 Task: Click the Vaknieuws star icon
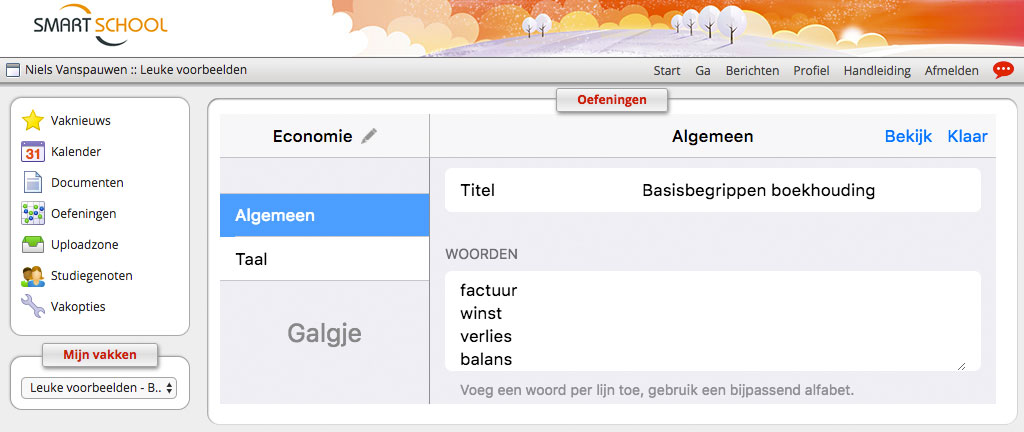click(33, 121)
